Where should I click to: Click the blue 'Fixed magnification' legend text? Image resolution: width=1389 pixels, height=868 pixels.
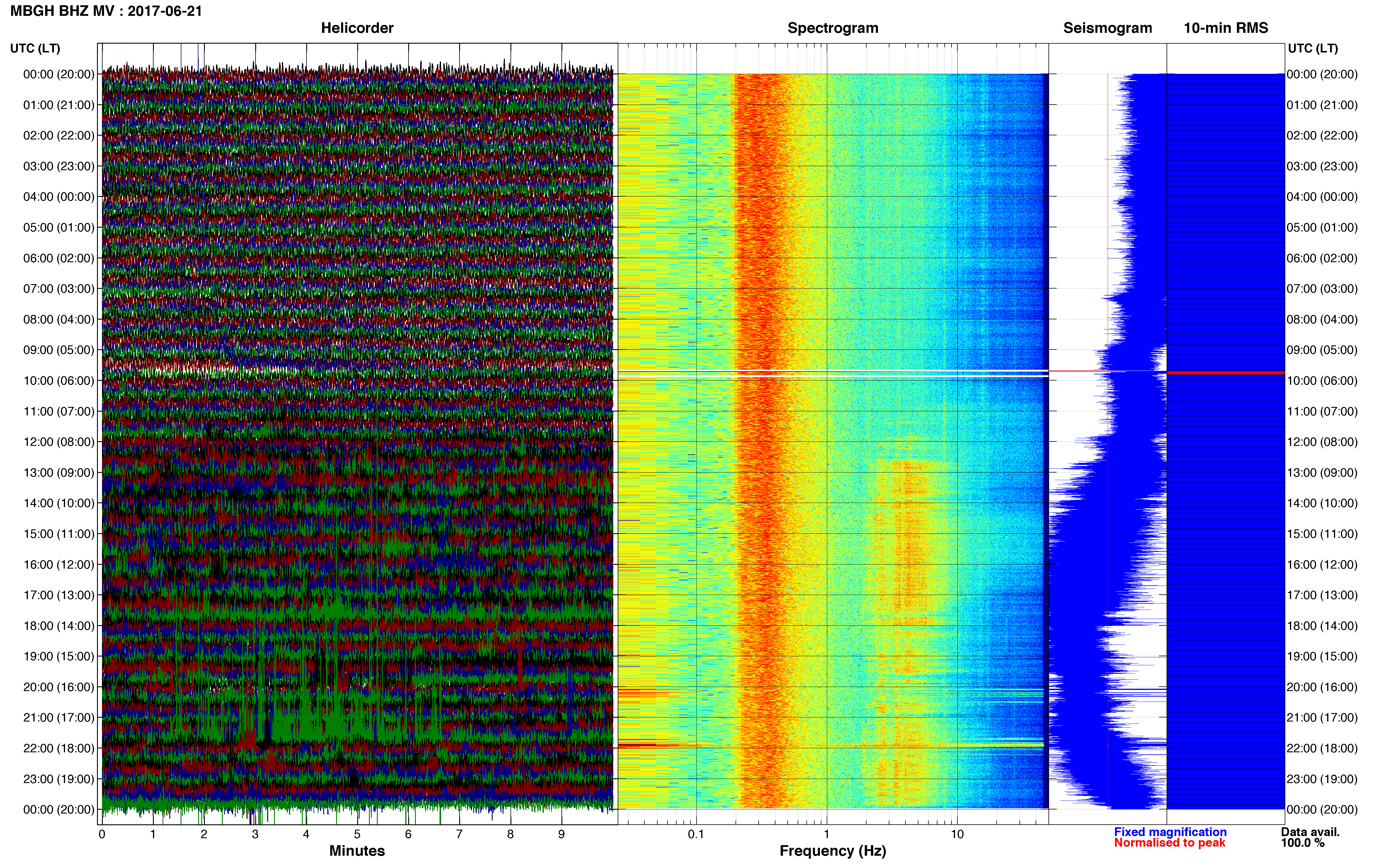1170,832
